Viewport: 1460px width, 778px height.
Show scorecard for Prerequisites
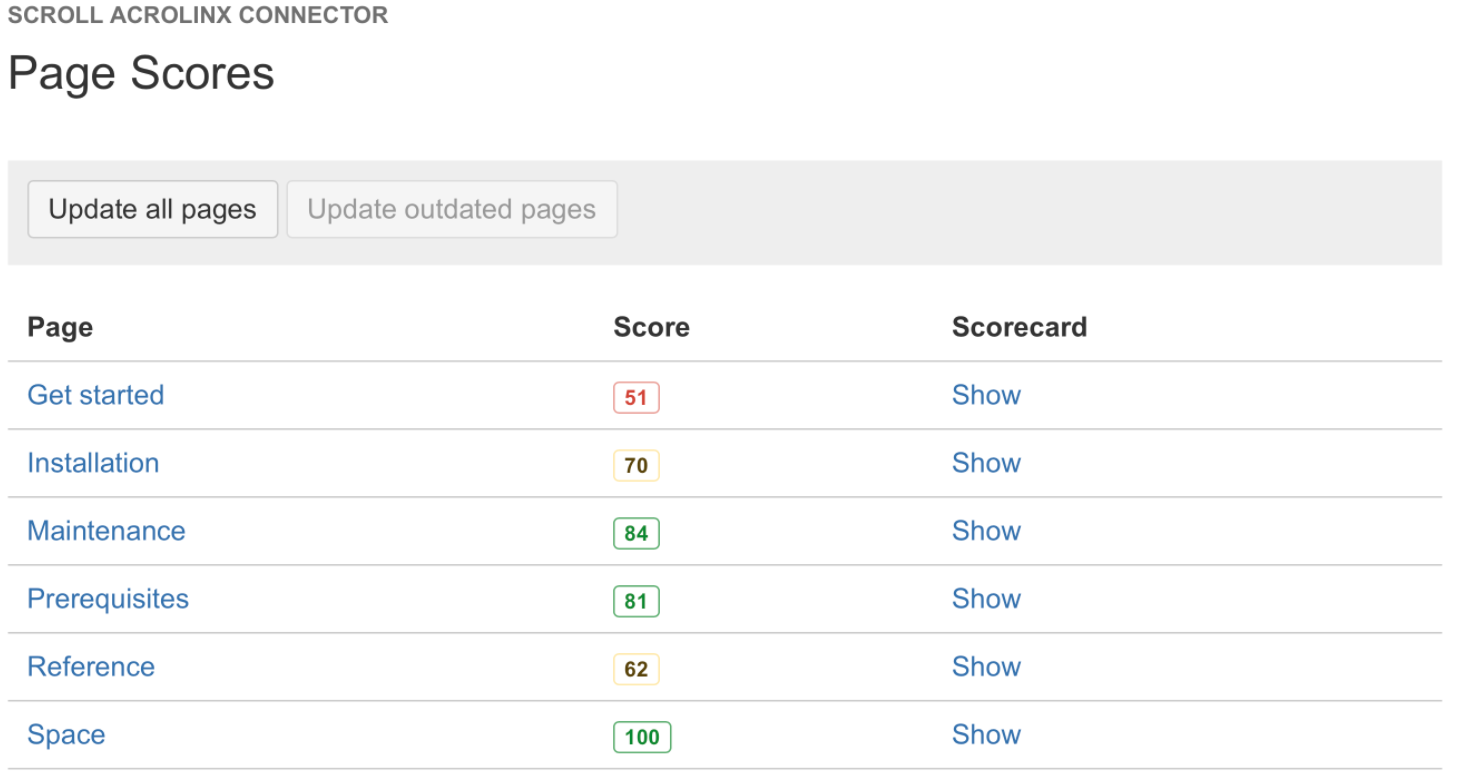(986, 599)
